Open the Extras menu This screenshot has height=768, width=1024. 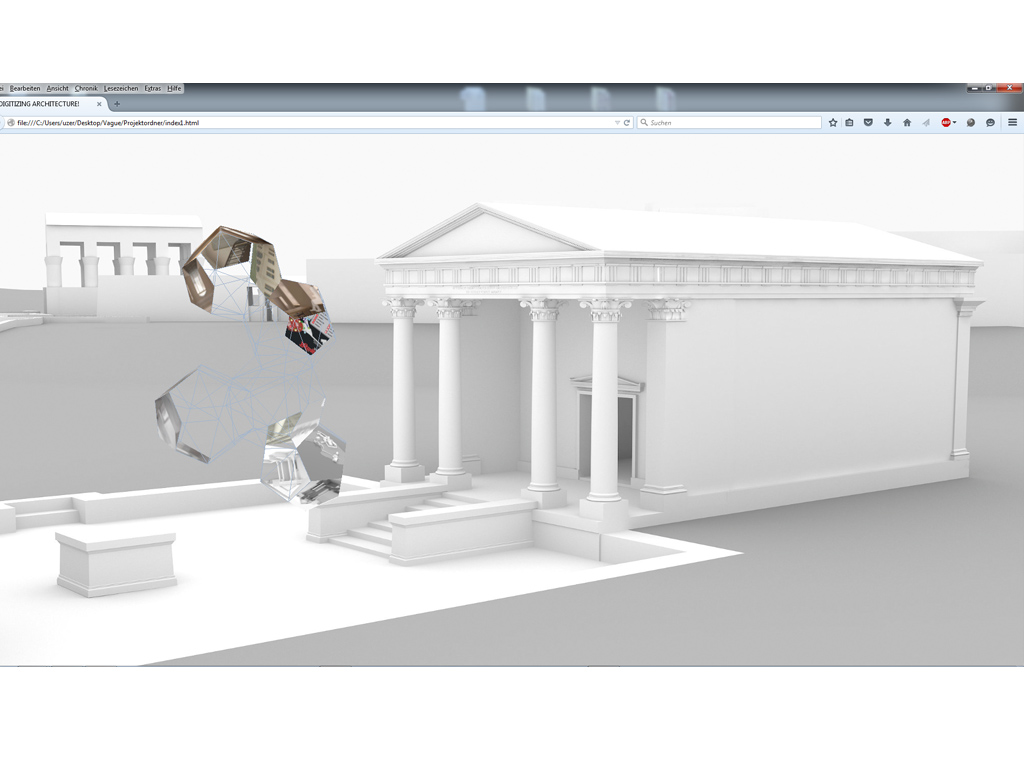152,88
